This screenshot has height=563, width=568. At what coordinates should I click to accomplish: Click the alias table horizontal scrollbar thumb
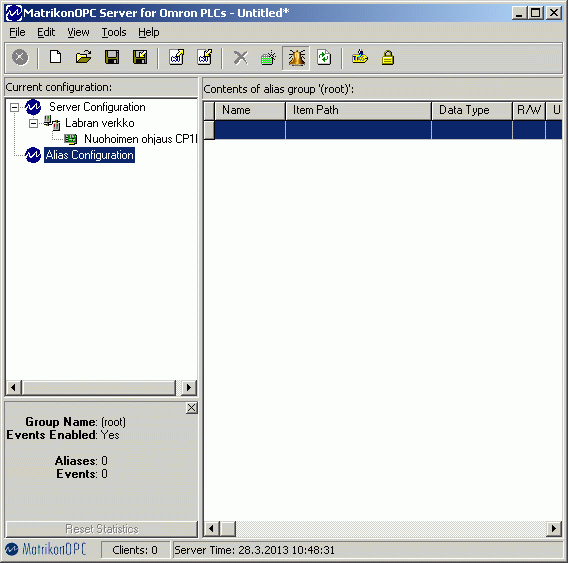coord(228,529)
